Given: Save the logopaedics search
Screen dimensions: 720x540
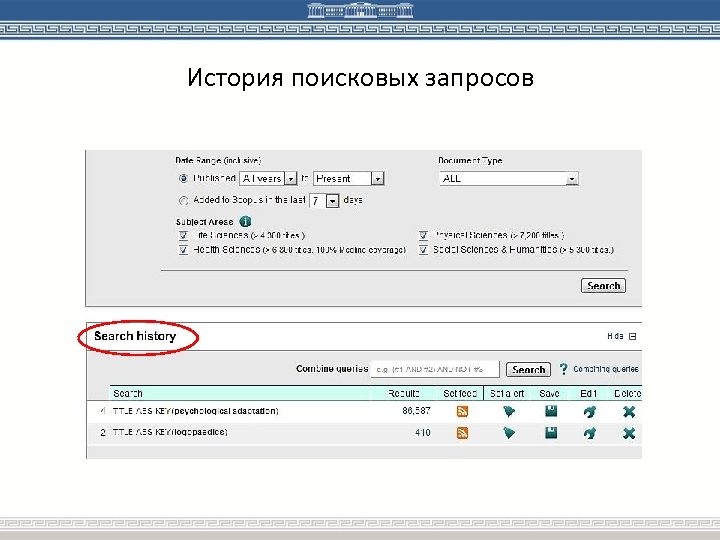Looking at the screenshot, I should tap(551, 432).
